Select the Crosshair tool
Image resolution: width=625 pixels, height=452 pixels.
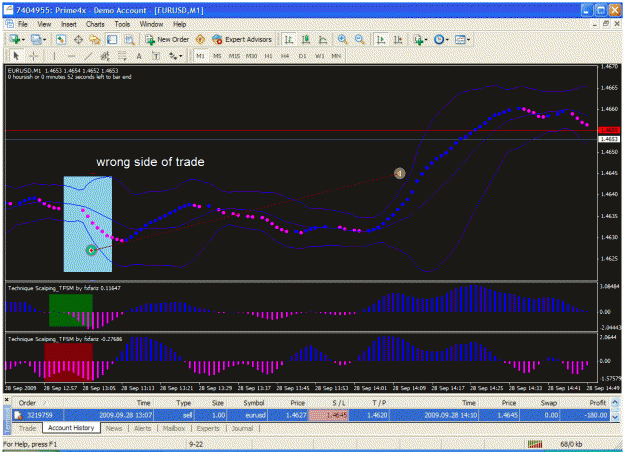pos(34,56)
